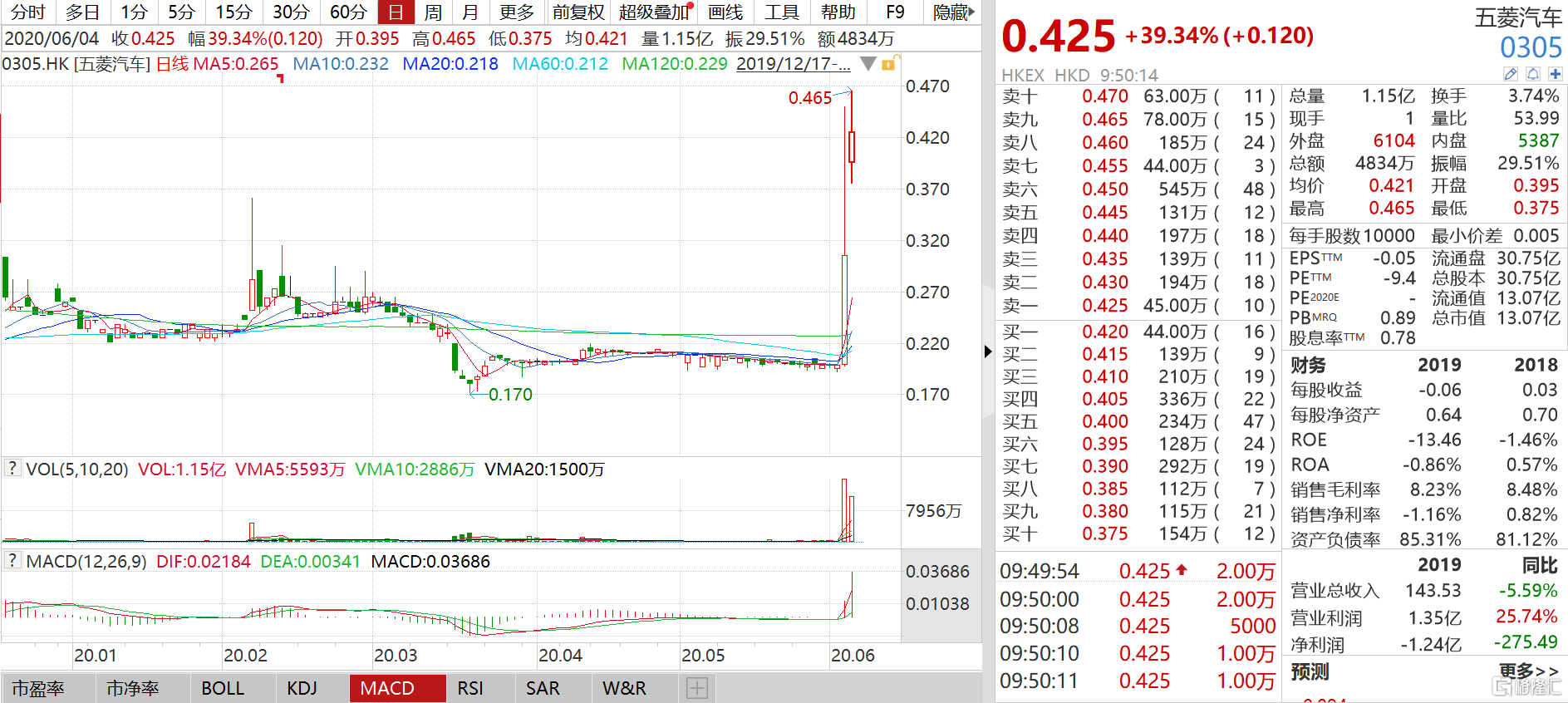
Task: Open the 帮助 help menu
Action: click(838, 12)
